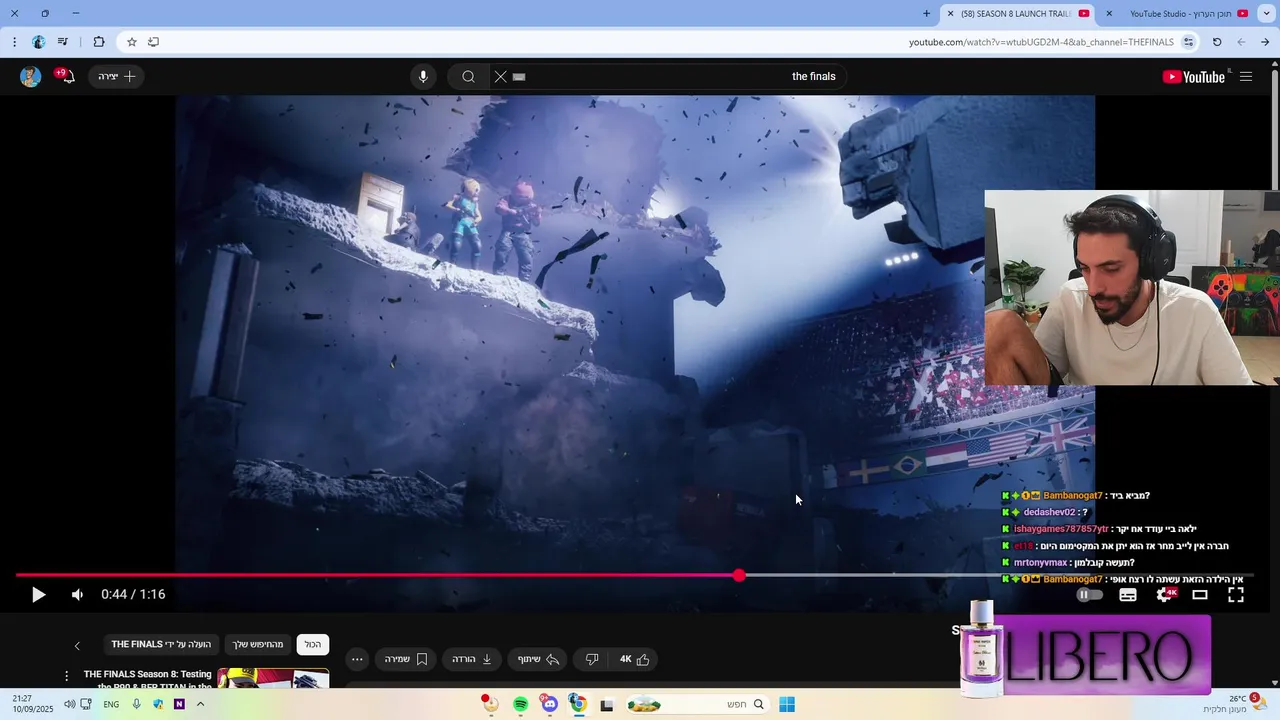Open Spotify from taskbar
Screen dimensions: 1280x720
coord(520,705)
